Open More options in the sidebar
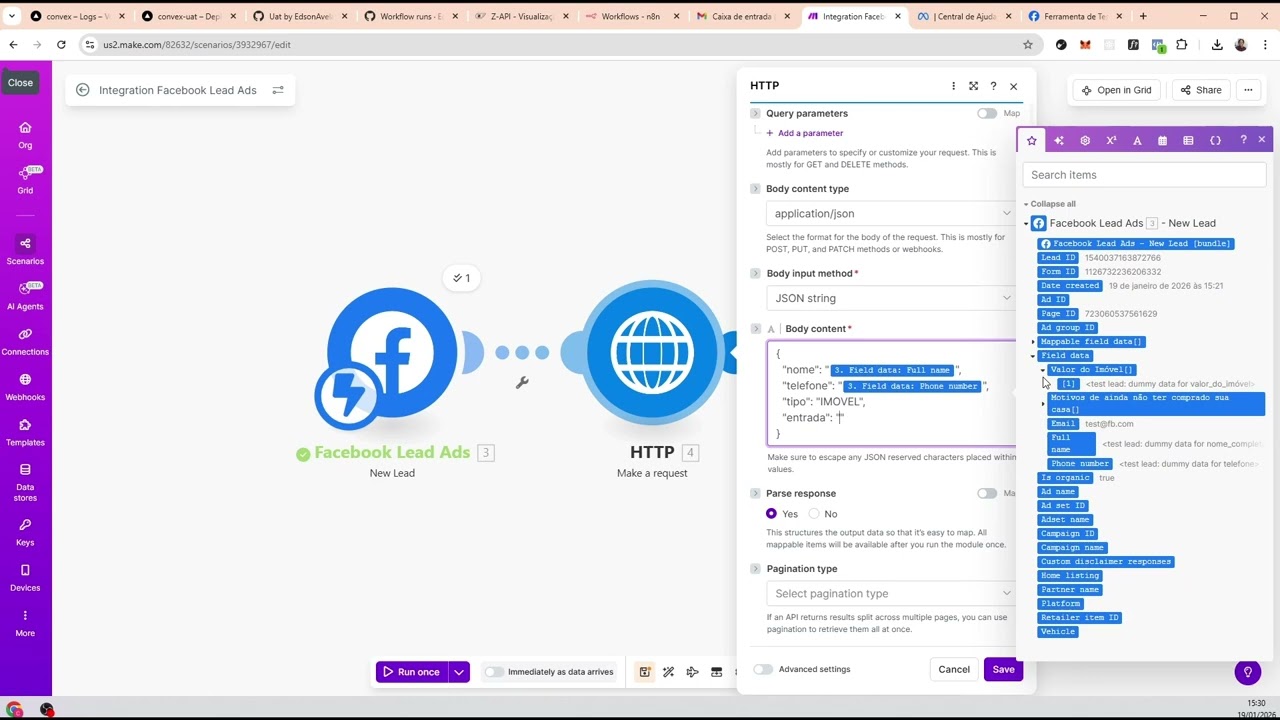Image resolution: width=1280 pixels, height=720 pixels. point(25,622)
